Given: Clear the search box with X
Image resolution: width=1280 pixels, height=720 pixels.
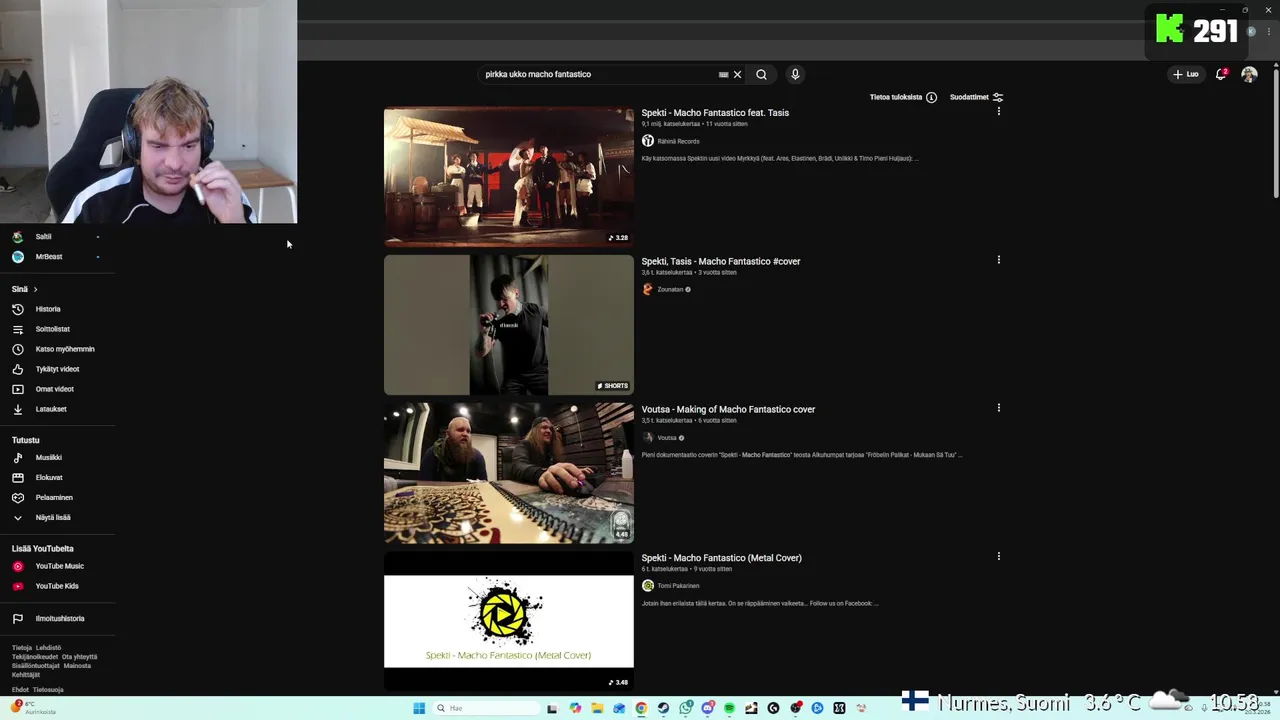Looking at the screenshot, I should pyautogui.click(x=737, y=74).
